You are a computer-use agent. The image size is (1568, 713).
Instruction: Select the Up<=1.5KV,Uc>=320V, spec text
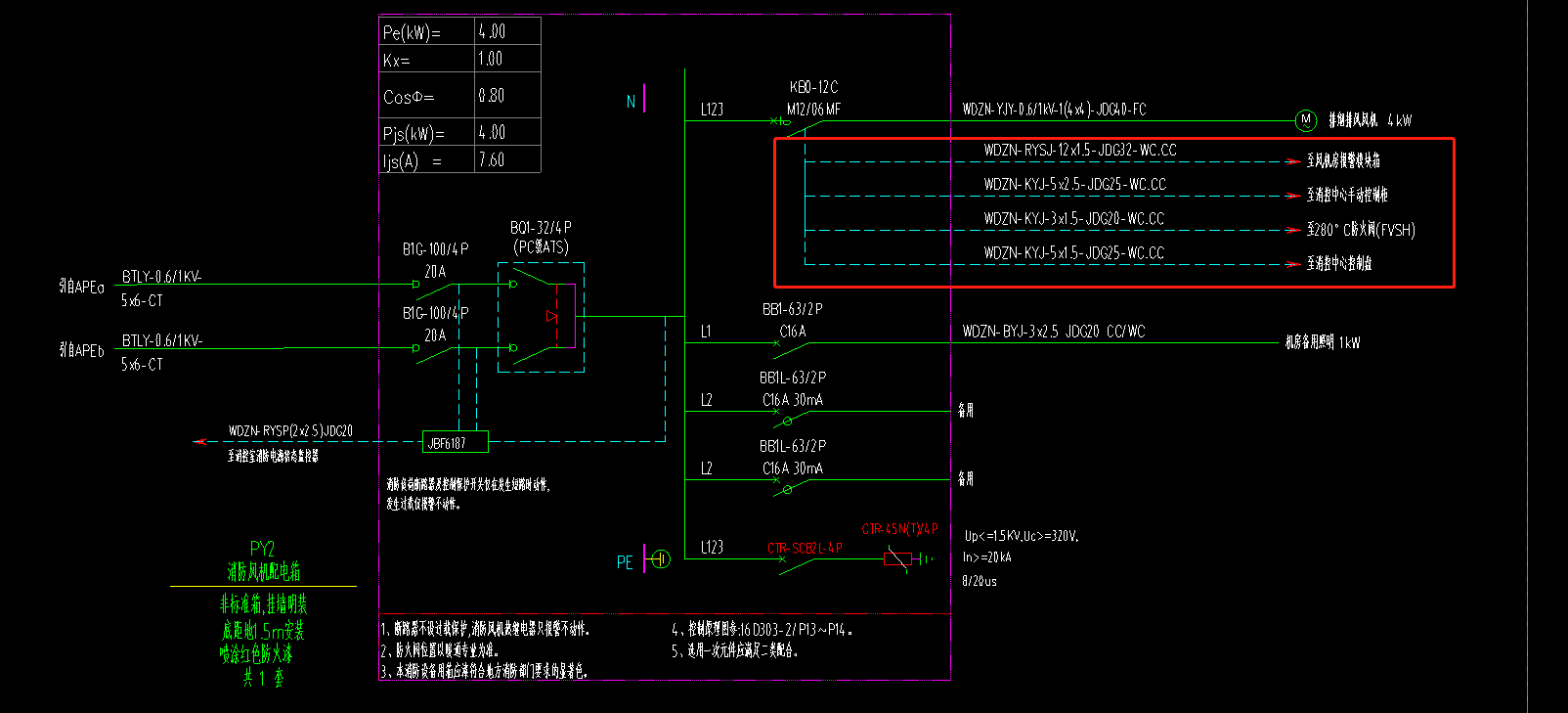pos(1022,536)
